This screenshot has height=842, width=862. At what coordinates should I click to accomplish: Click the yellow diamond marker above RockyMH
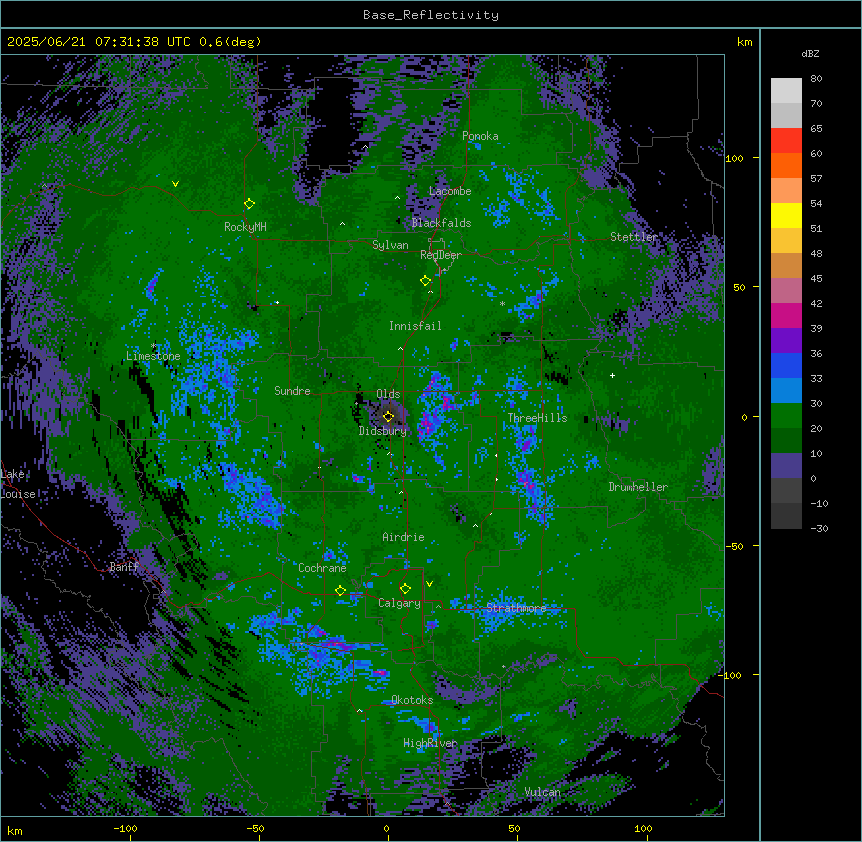coord(250,204)
